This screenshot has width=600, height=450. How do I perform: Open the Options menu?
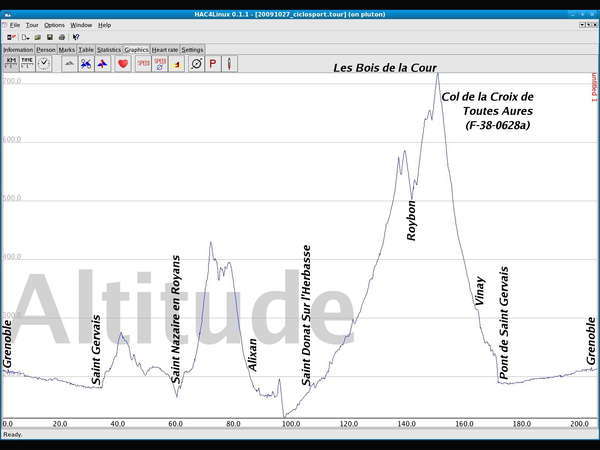pyautogui.click(x=54, y=24)
